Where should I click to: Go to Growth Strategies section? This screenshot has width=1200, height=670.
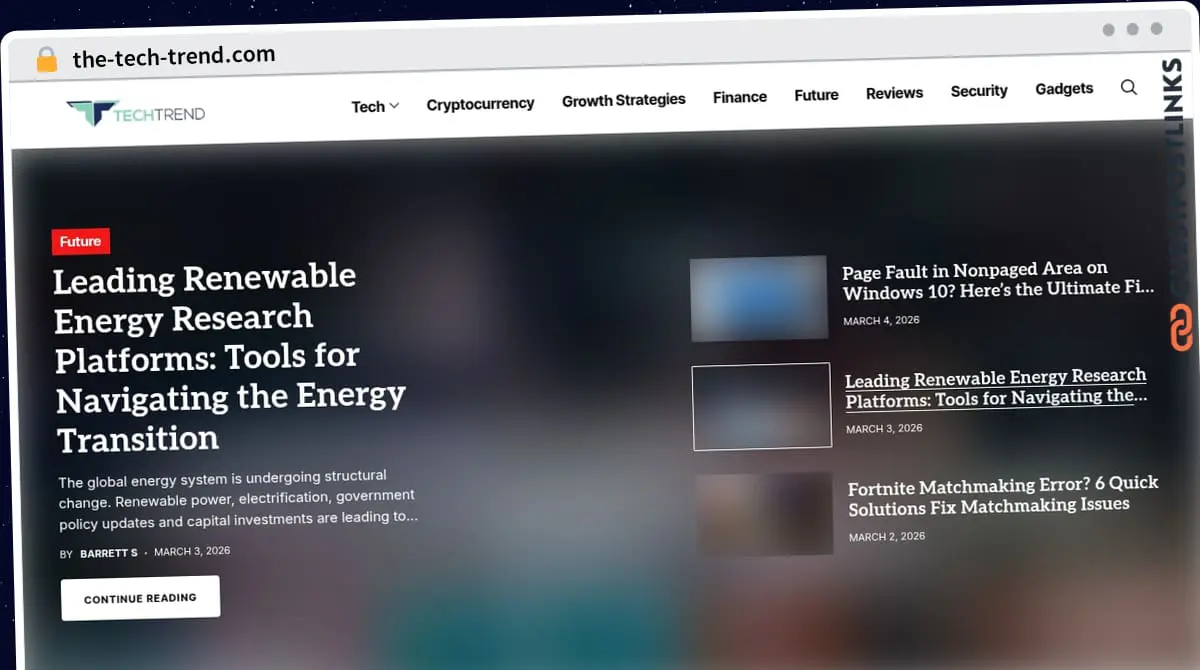(623, 100)
